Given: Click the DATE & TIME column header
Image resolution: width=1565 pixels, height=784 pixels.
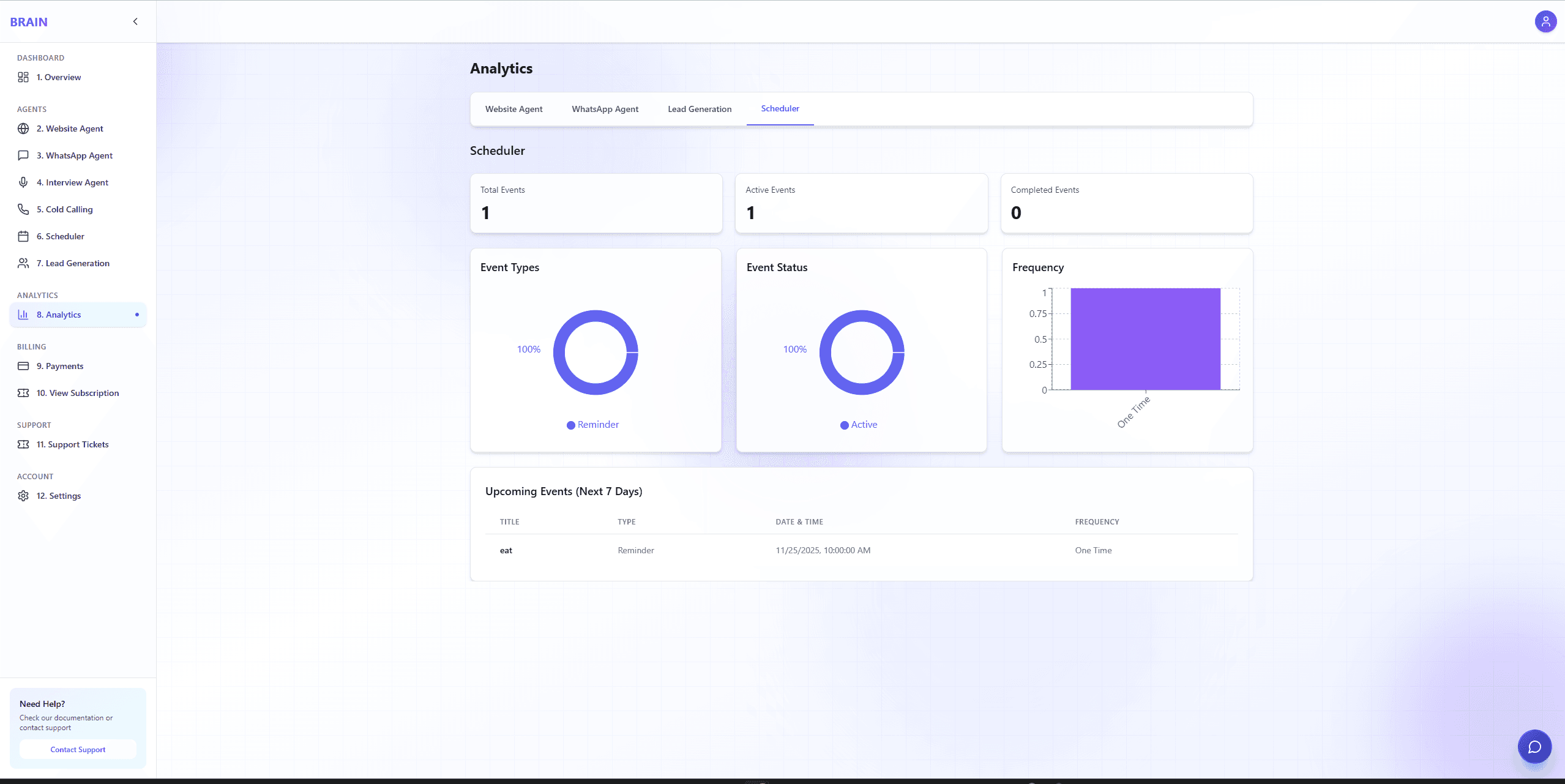Looking at the screenshot, I should tap(799, 522).
